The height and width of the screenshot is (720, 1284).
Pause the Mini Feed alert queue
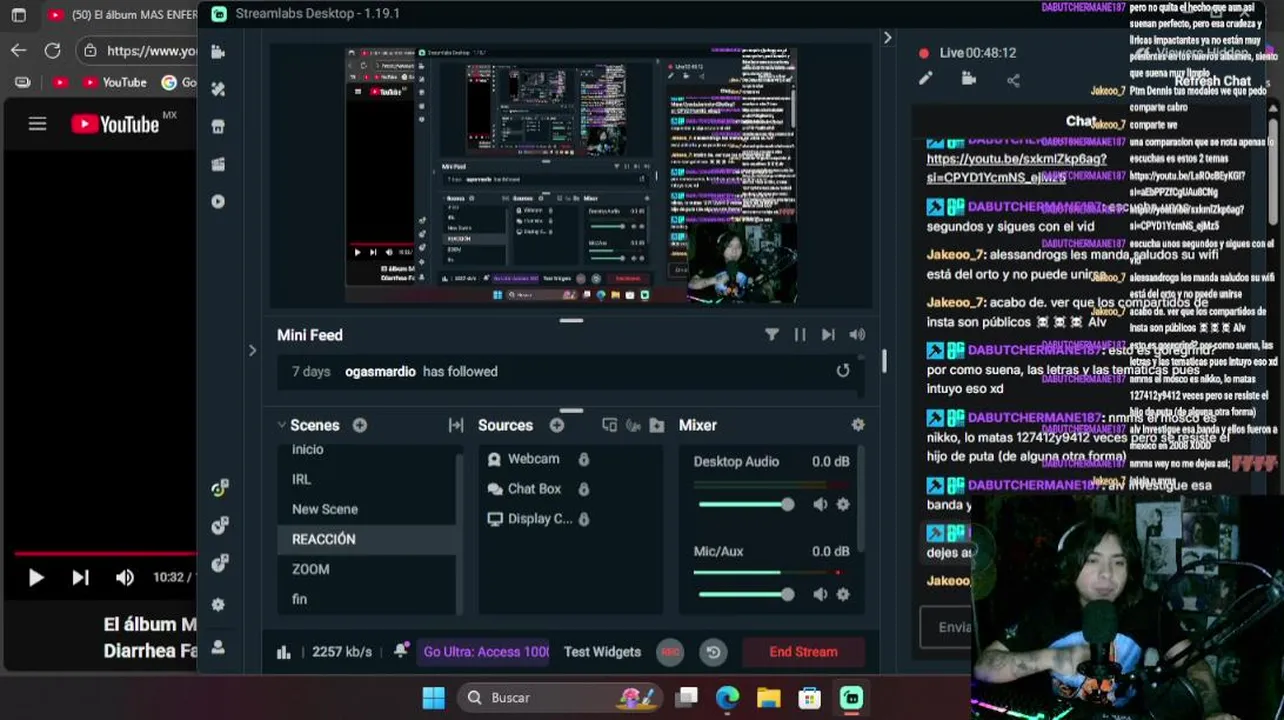coord(800,335)
